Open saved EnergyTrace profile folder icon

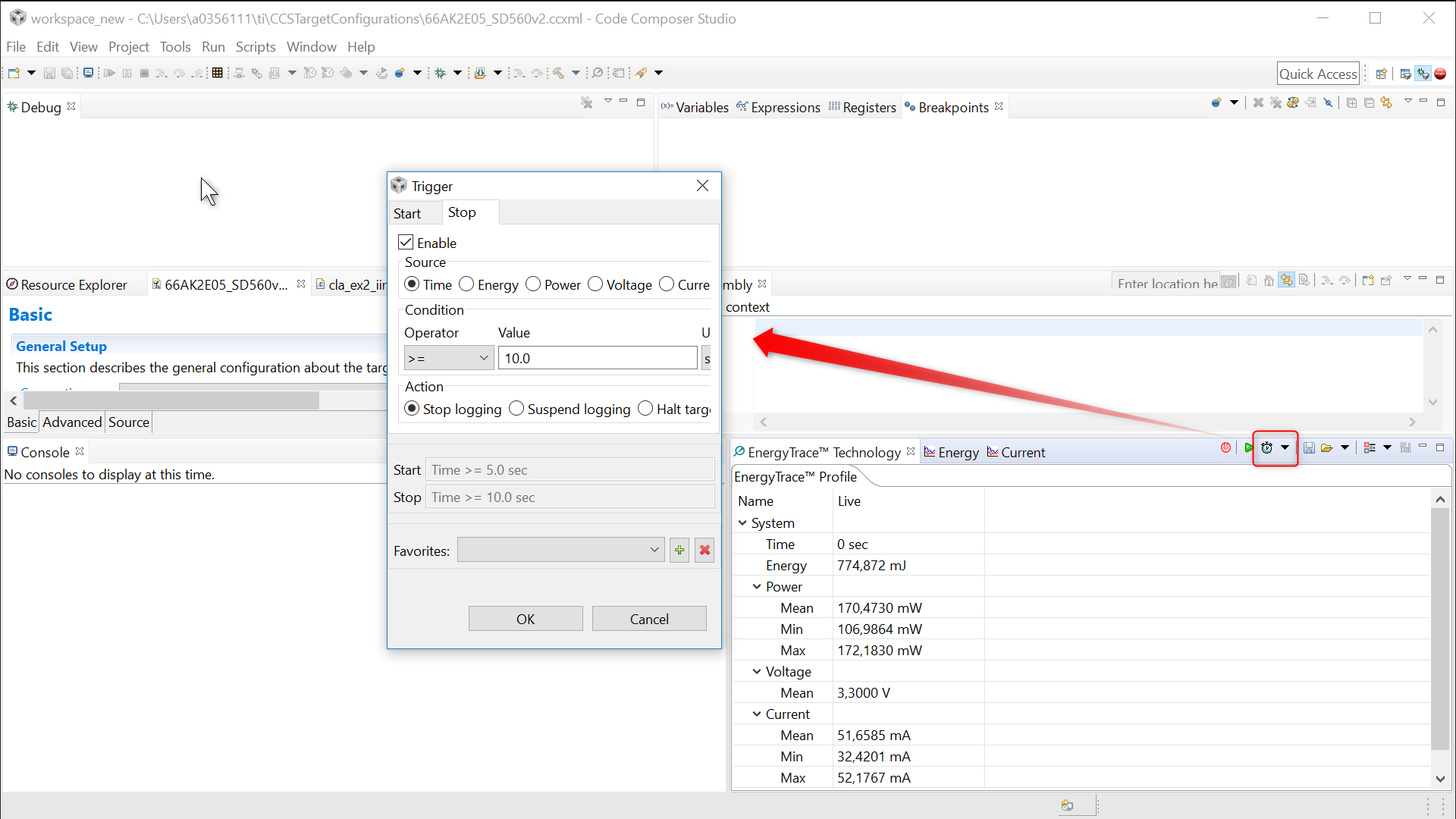1326,447
